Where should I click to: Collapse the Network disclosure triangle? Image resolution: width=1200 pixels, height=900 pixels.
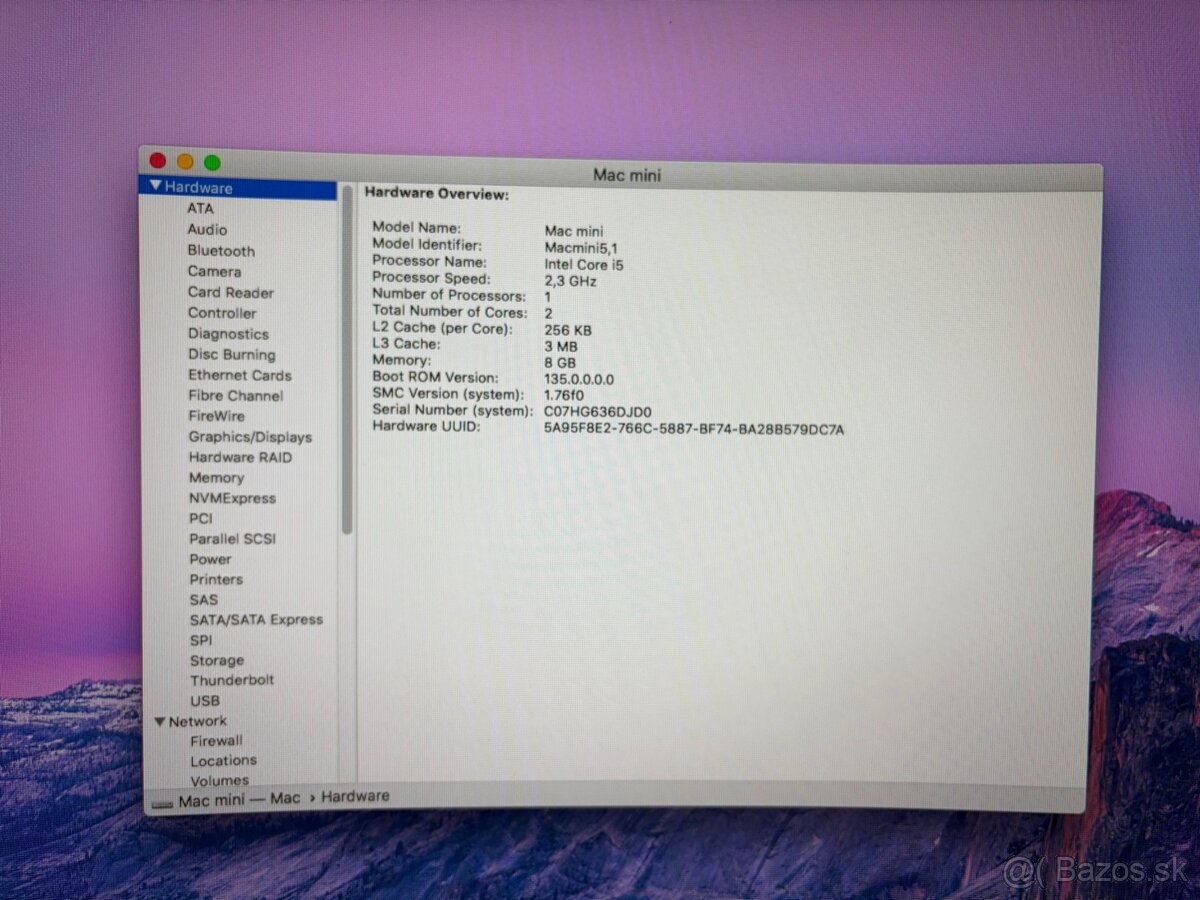point(161,720)
